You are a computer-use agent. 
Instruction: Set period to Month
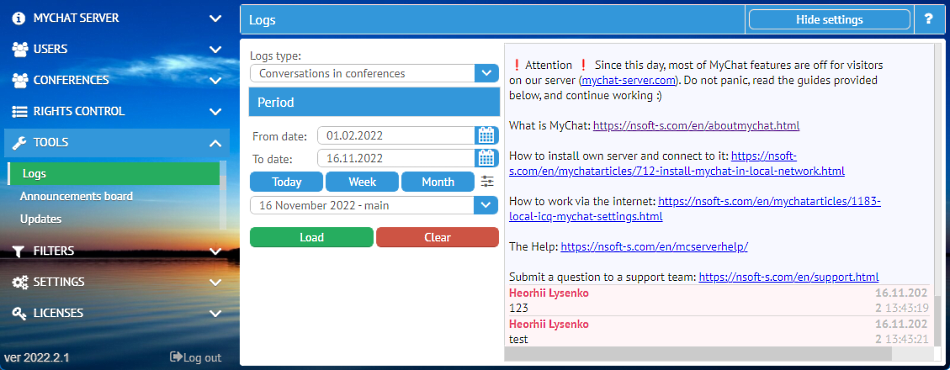[x=438, y=182]
